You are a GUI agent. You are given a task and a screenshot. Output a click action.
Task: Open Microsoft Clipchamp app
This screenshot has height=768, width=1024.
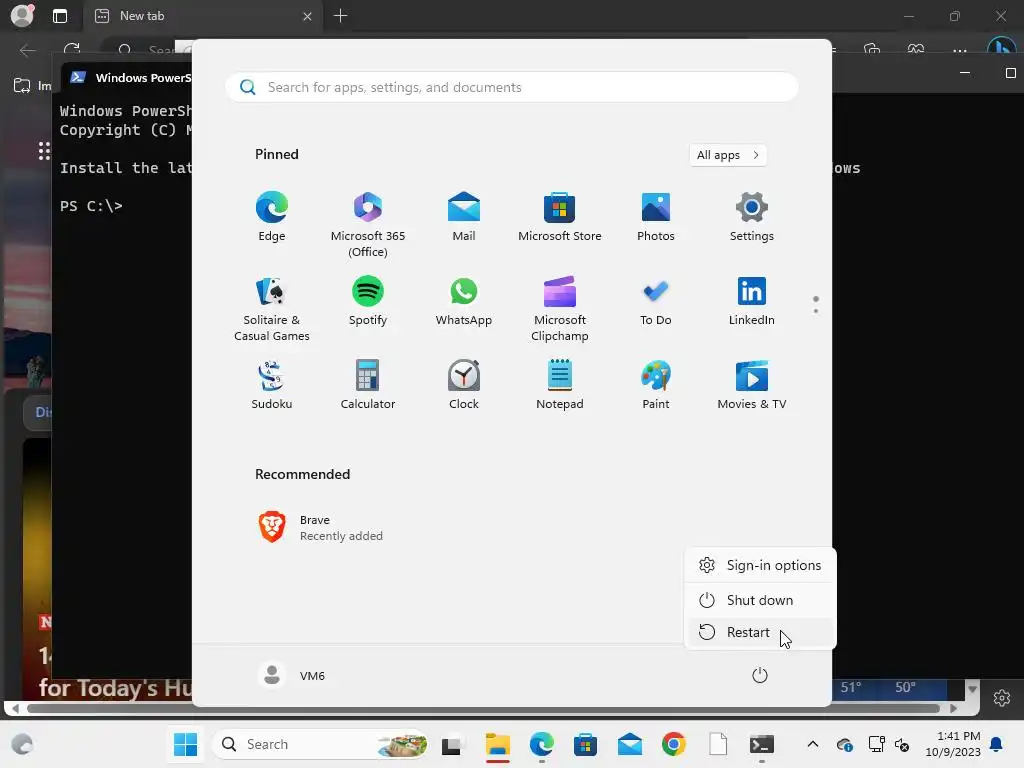click(560, 308)
